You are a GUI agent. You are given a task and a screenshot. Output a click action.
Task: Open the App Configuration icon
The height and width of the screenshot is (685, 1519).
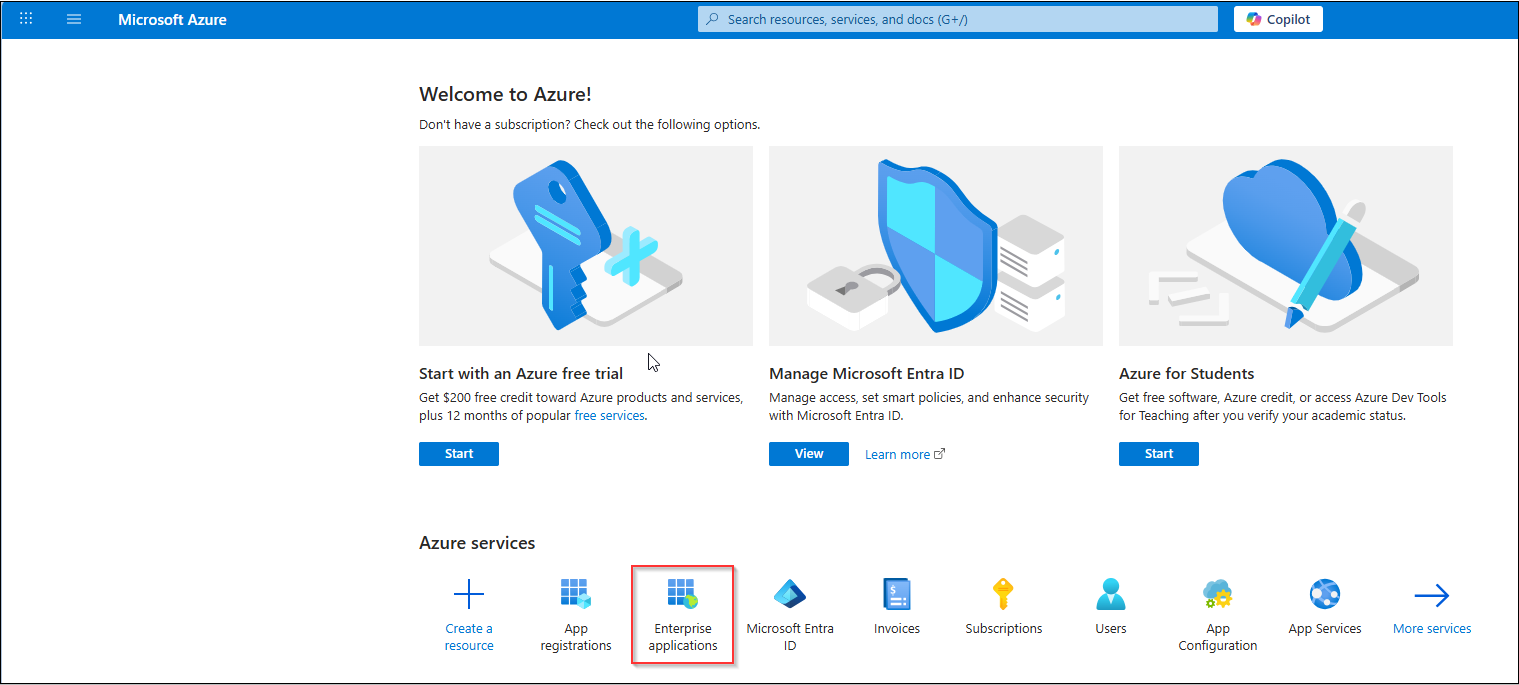point(1218,595)
